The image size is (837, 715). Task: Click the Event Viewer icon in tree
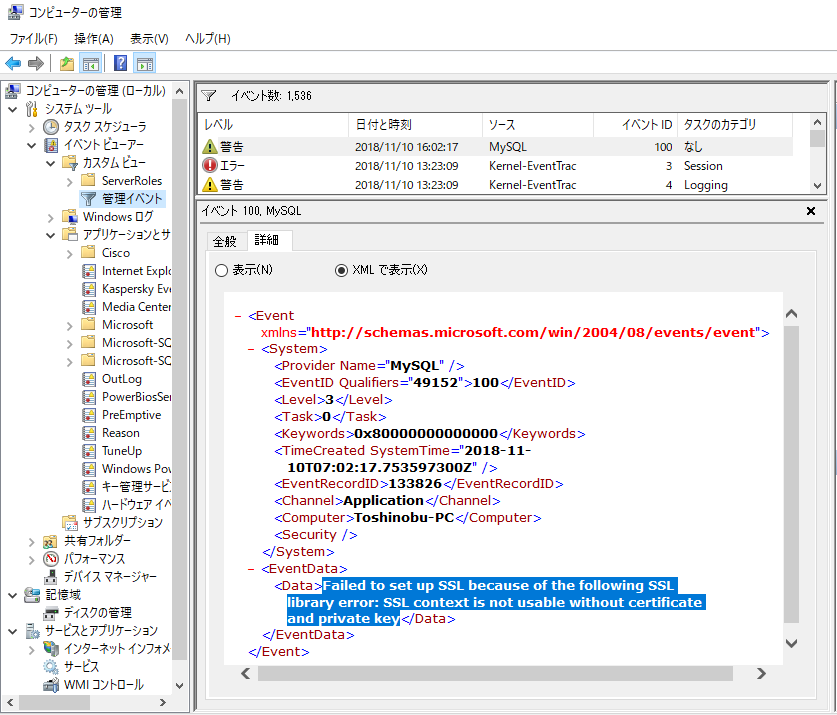pos(51,145)
